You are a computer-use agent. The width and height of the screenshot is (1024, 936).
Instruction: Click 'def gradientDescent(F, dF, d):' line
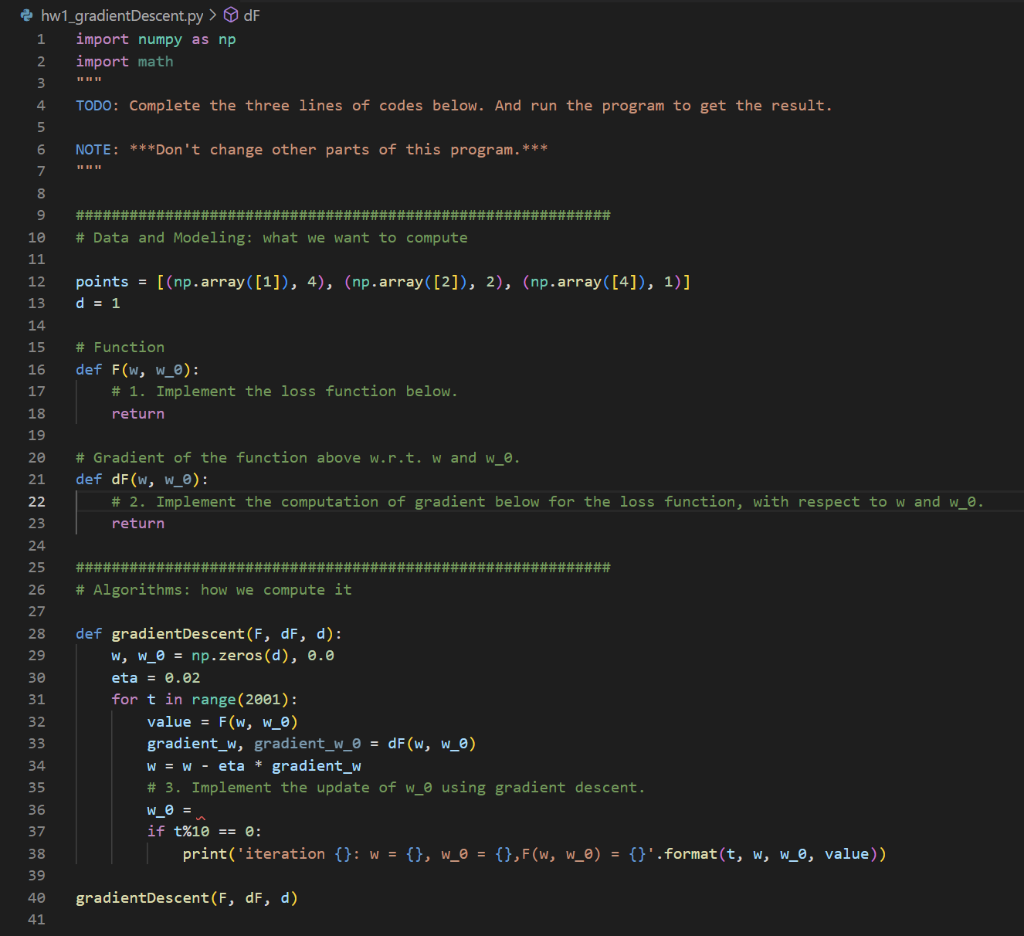click(x=209, y=634)
